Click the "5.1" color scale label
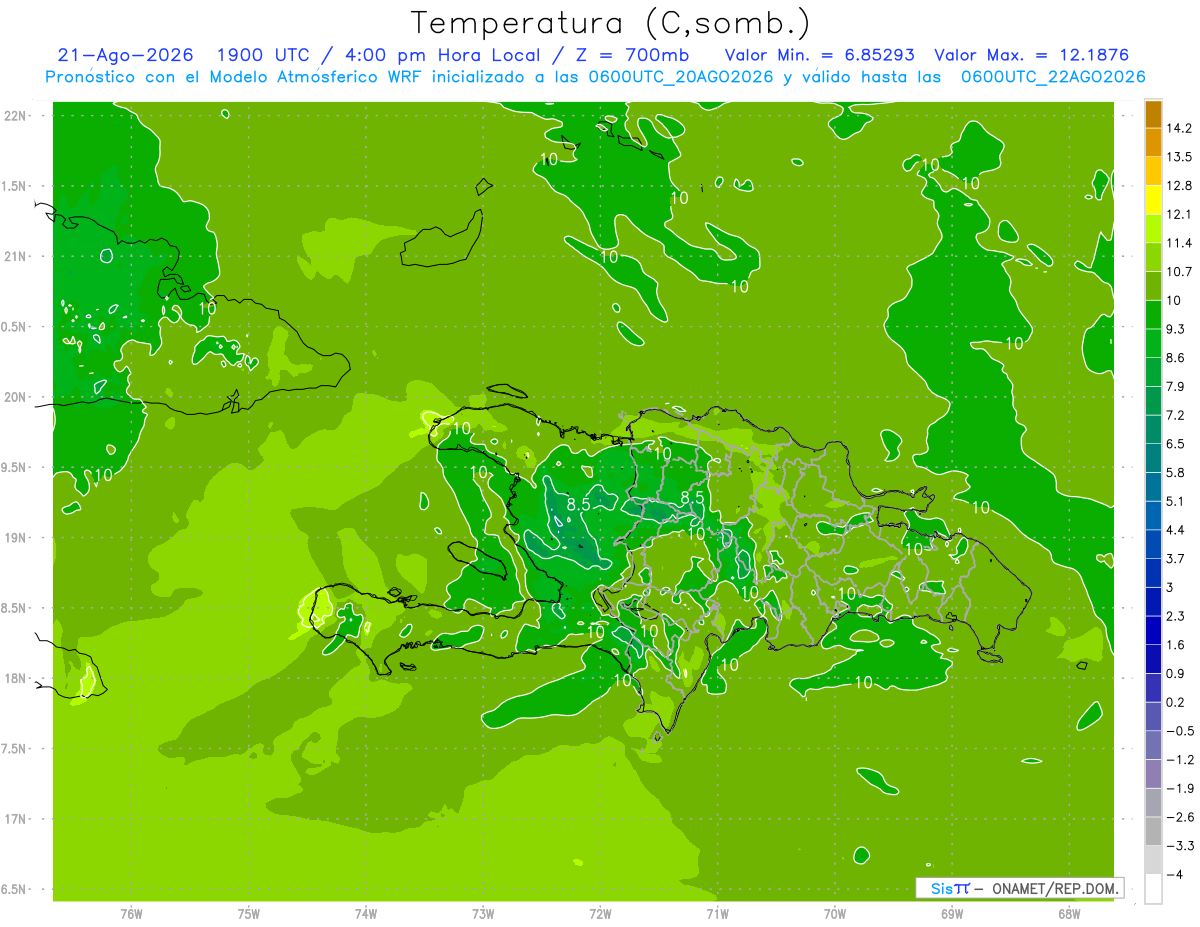This screenshot has width=1200, height=927. [1176, 501]
